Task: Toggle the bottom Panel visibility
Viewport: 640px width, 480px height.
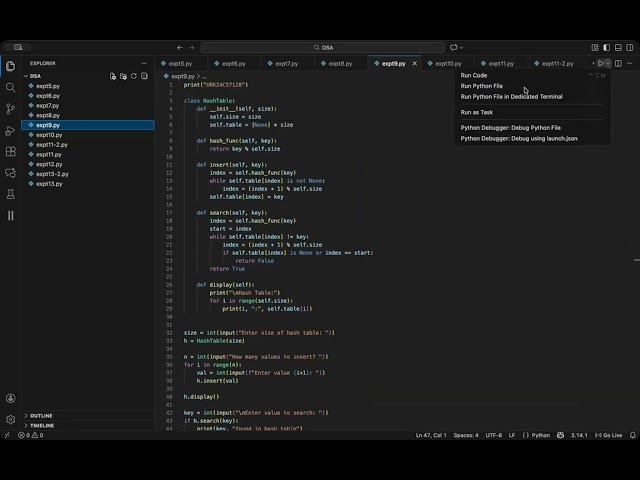Action: (x=618, y=48)
